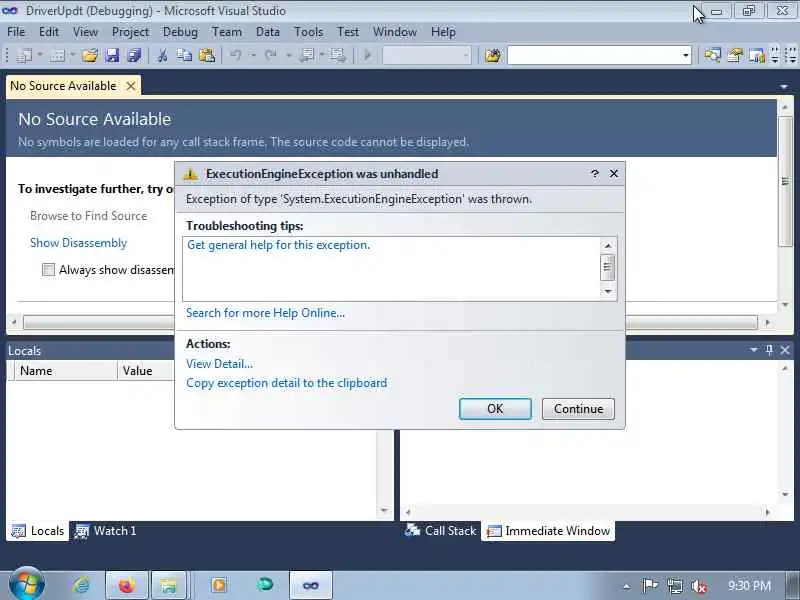Open Properties Window from toolbar icon
The width and height of the screenshot is (800, 600).
(735, 55)
